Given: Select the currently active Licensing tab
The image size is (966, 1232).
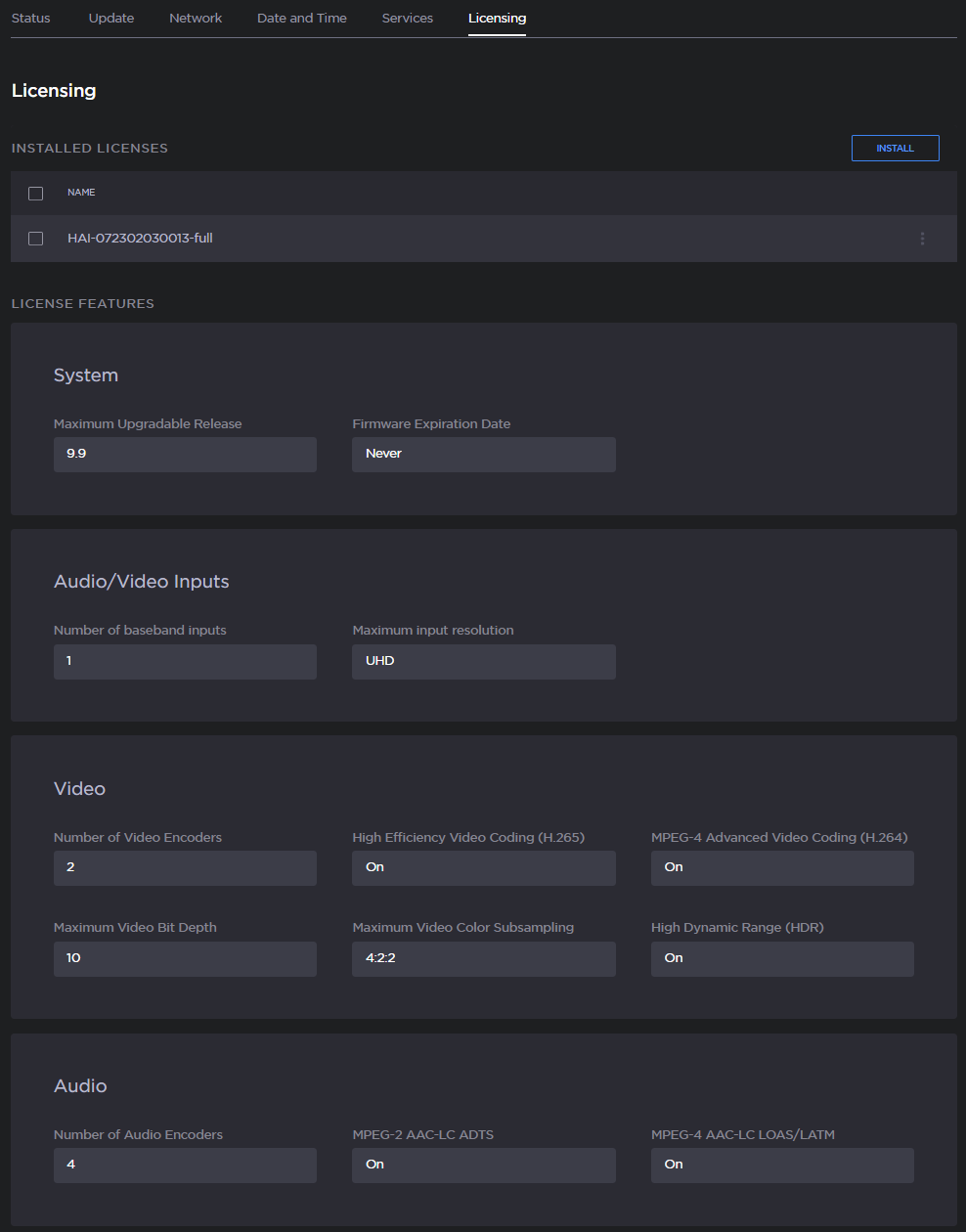Looking at the screenshot, I should [497, 18].
